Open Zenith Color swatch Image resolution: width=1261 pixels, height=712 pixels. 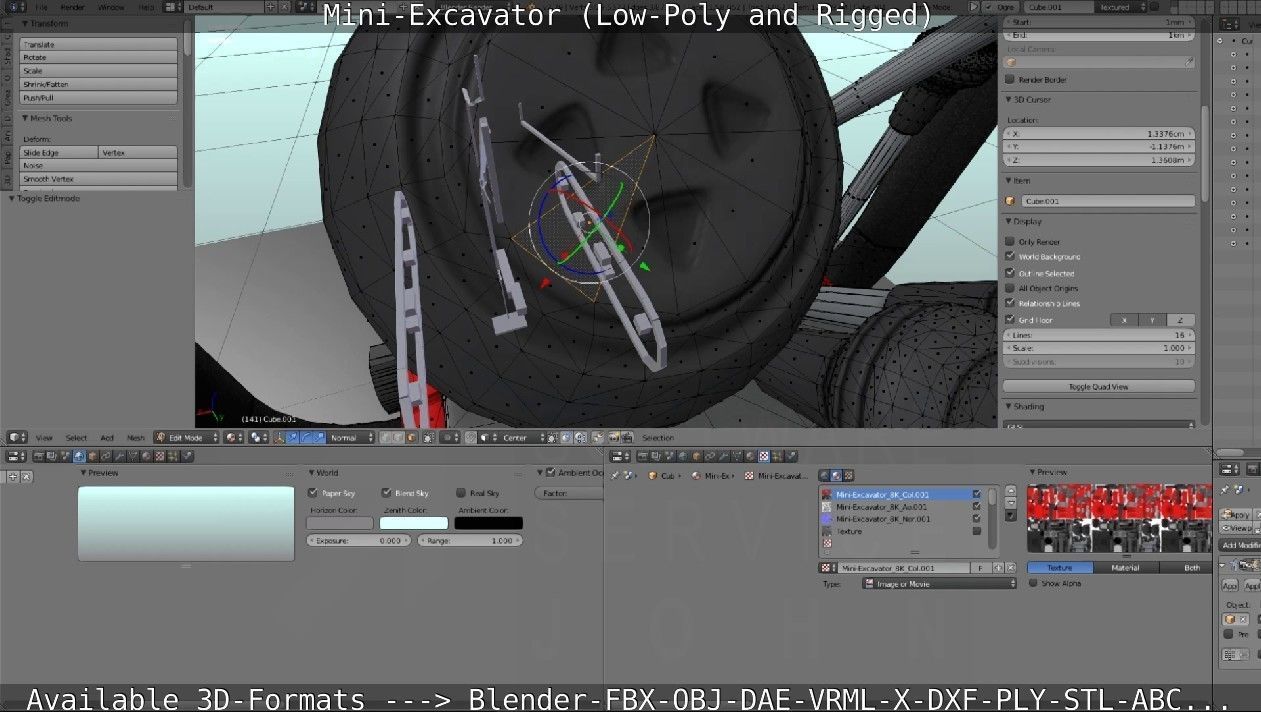tap(414, 522)
